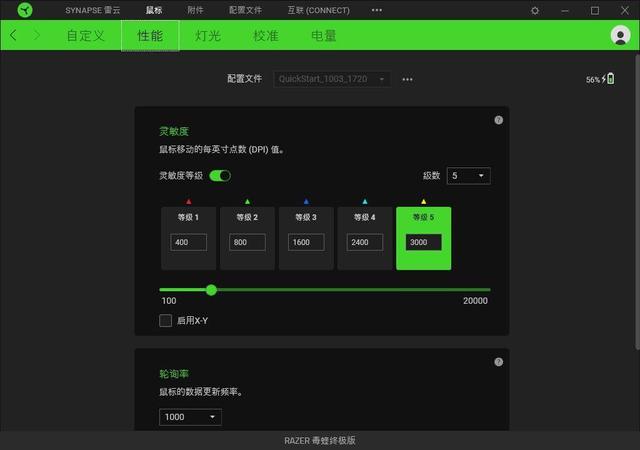
Task: Switch to the 性能 tab
Action: pos(150,36)
